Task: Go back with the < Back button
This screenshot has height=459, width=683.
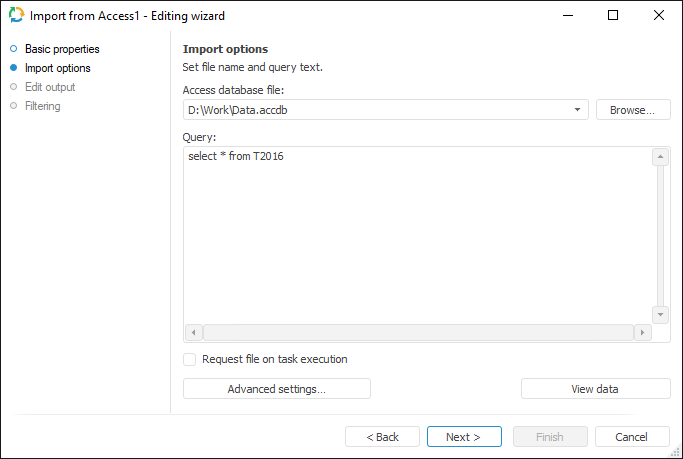Action: (x=382, y=437)
